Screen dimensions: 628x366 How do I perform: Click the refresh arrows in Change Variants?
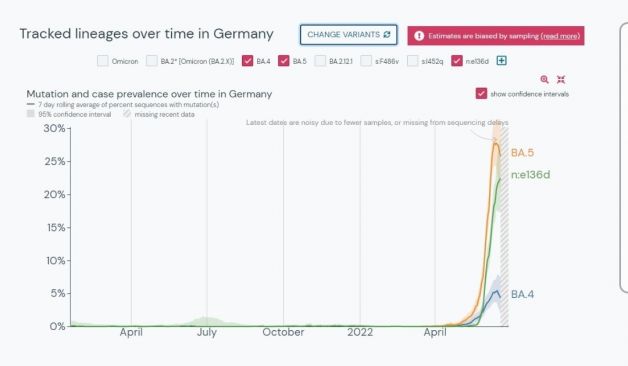point(386,35)
